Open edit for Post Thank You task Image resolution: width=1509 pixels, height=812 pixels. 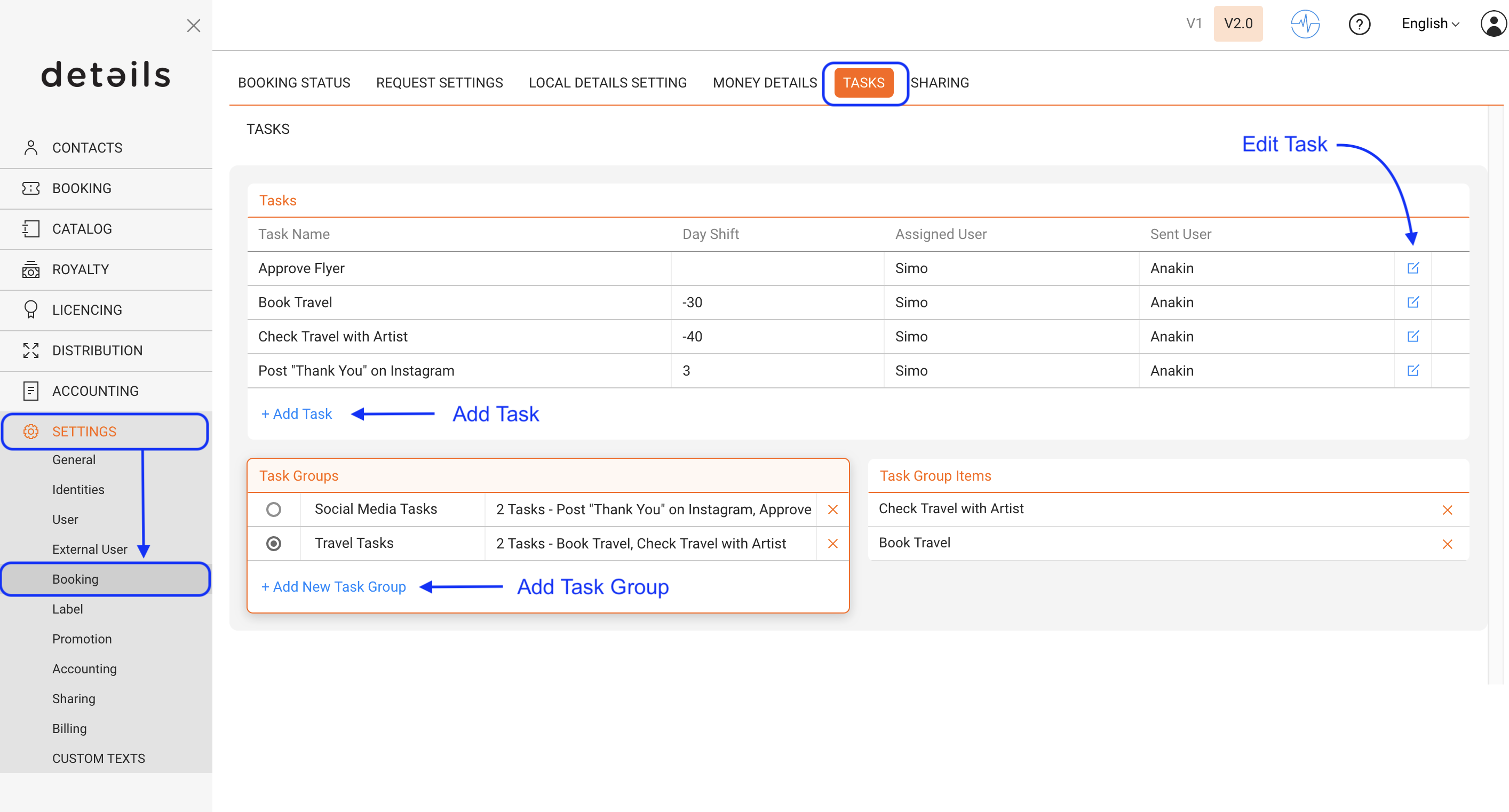(1412, 371)
